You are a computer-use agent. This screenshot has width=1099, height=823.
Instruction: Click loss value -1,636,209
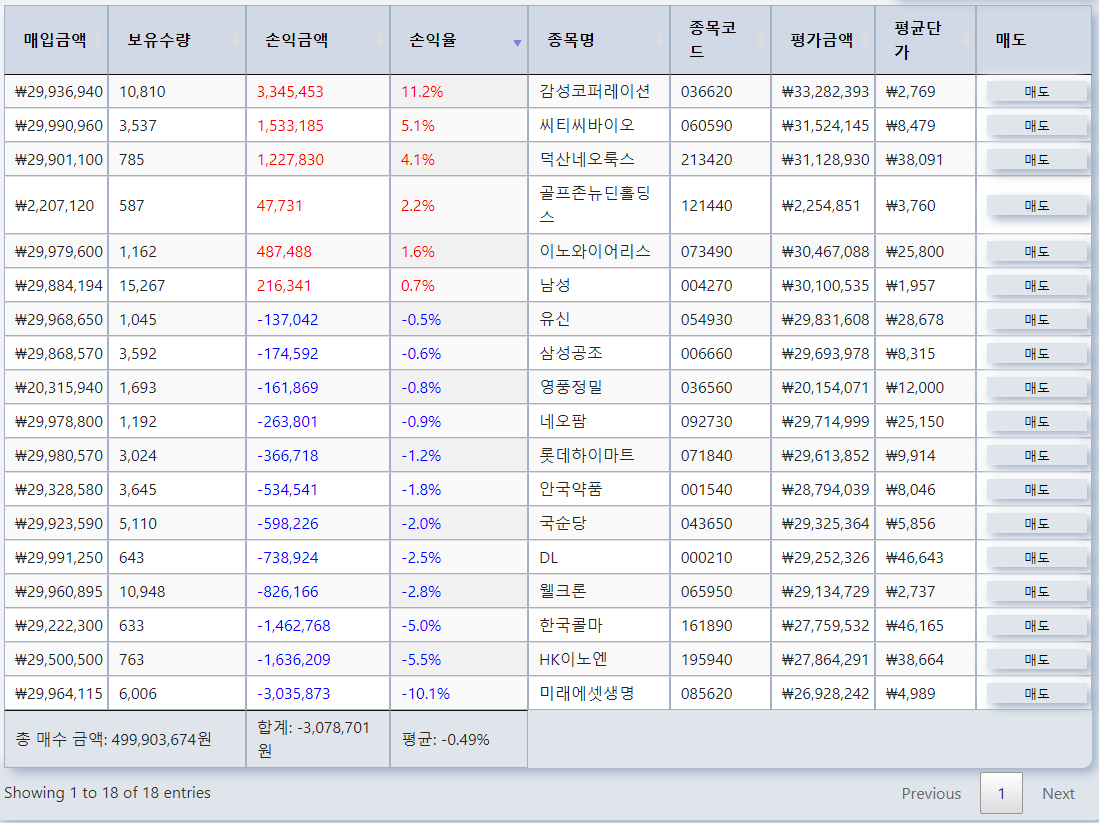294,660
